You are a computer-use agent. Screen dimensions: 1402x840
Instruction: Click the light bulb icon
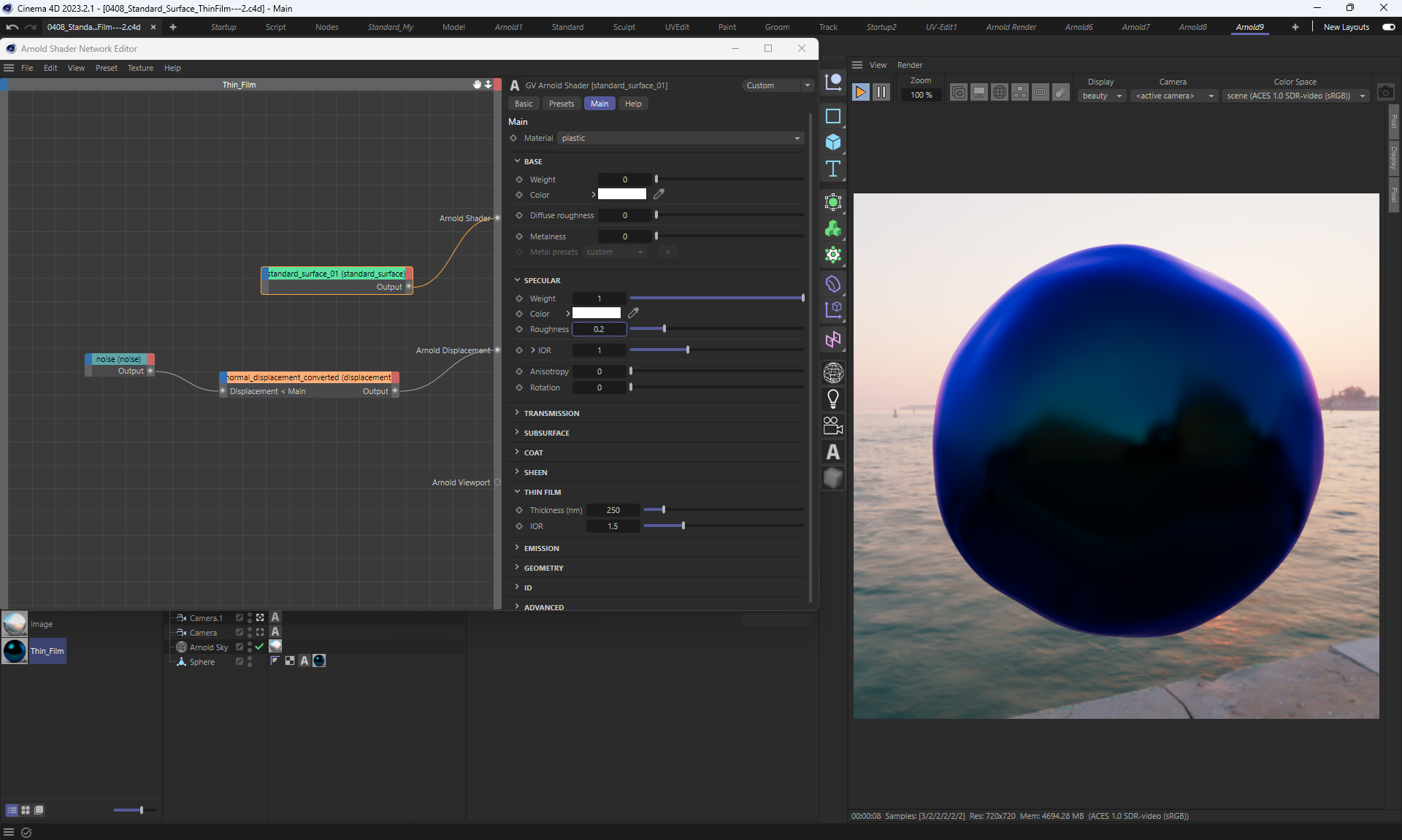[833, 399]
